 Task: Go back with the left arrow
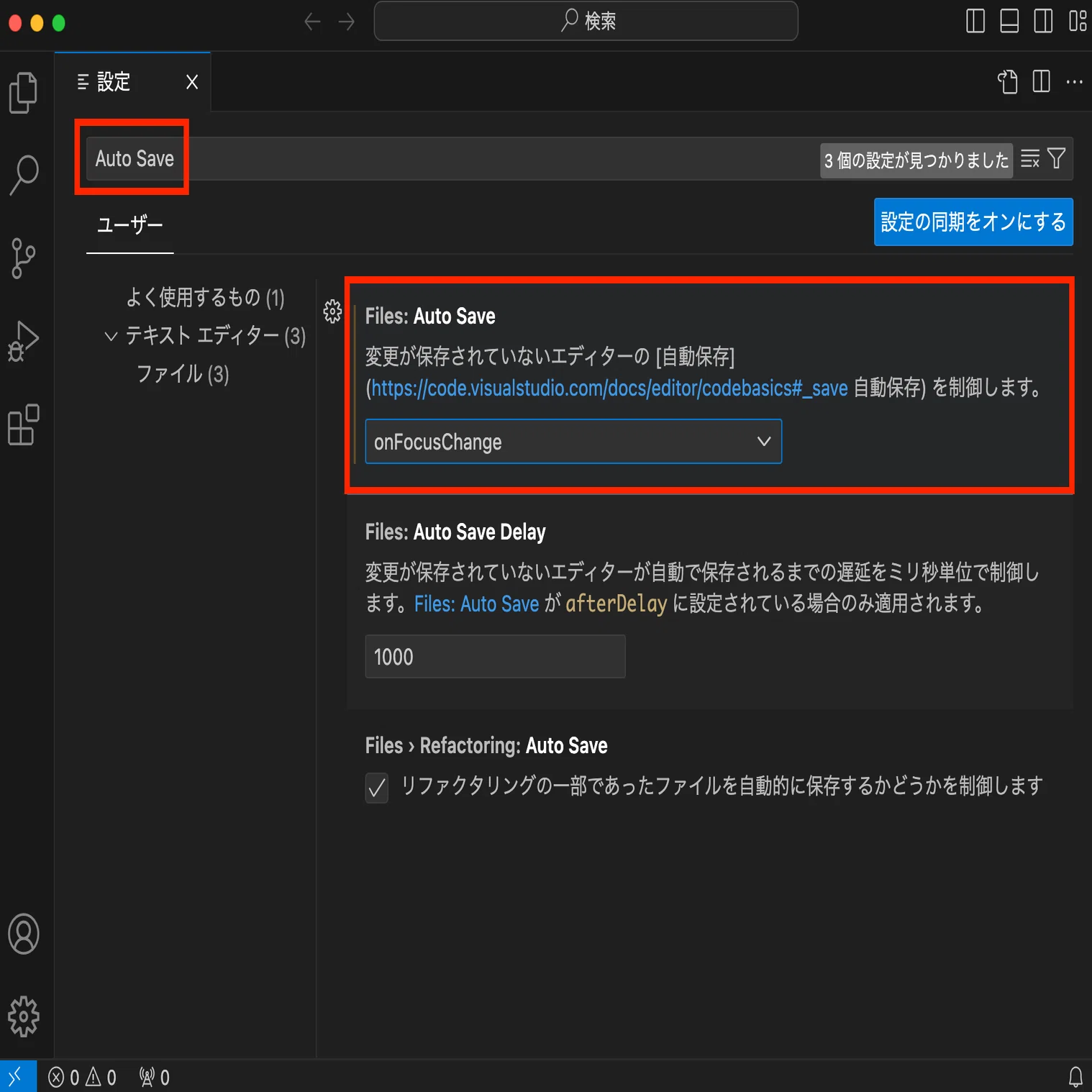pyautogui.click(x=312, y=22)
